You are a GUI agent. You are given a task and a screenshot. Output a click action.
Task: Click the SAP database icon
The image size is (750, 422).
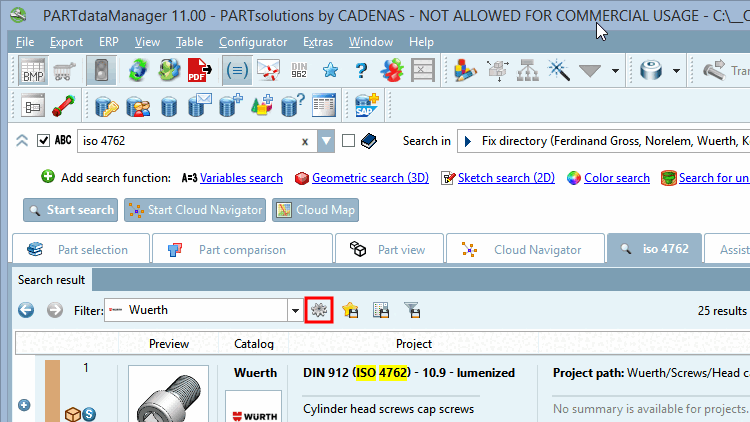click(367, 105)
